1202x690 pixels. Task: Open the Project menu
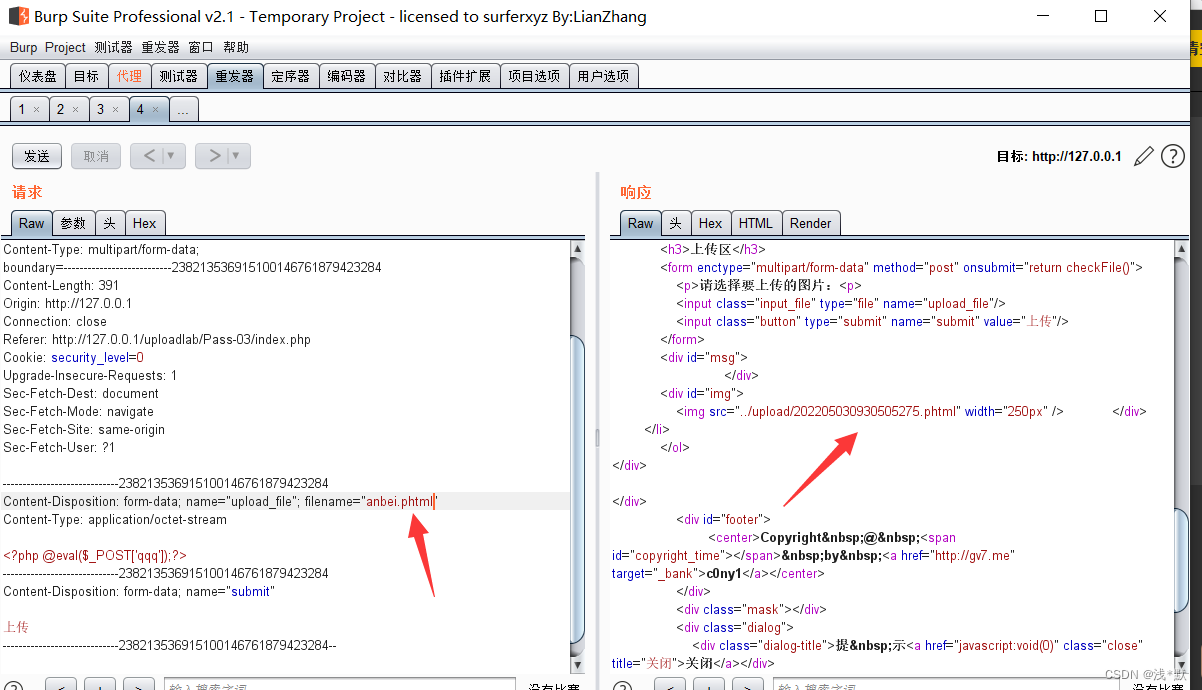[66, 47]
